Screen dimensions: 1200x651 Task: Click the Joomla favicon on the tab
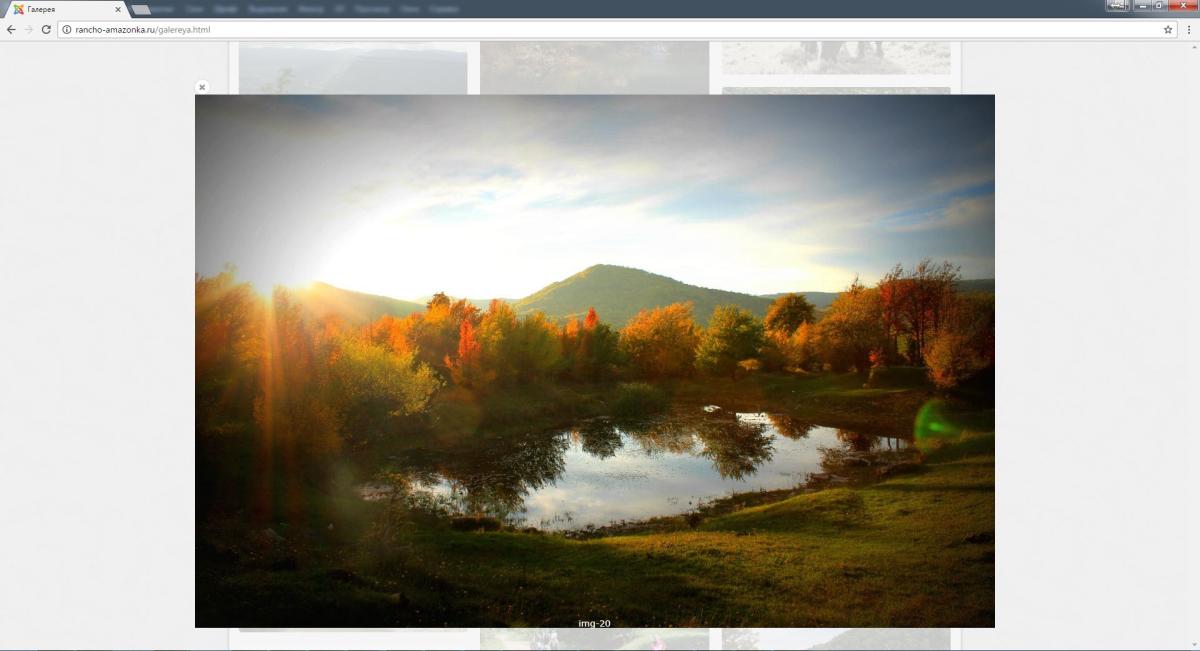click(x=18, y=9)
